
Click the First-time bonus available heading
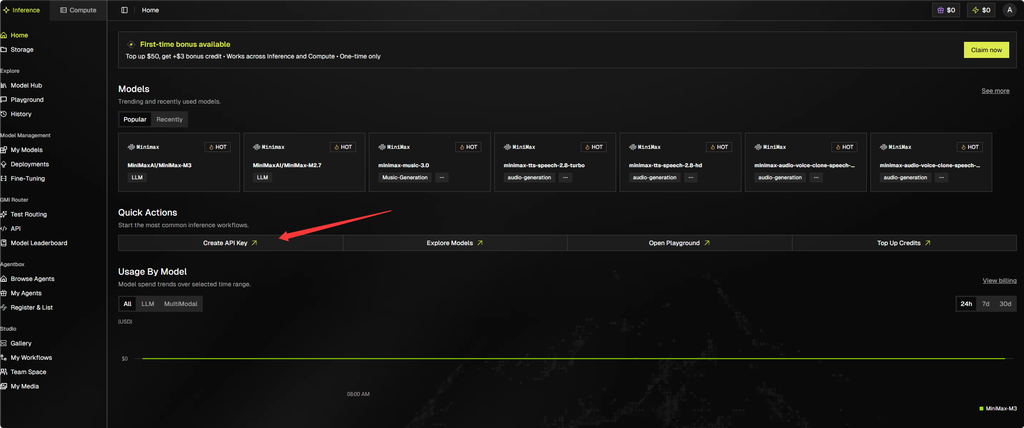pos(185,44)
